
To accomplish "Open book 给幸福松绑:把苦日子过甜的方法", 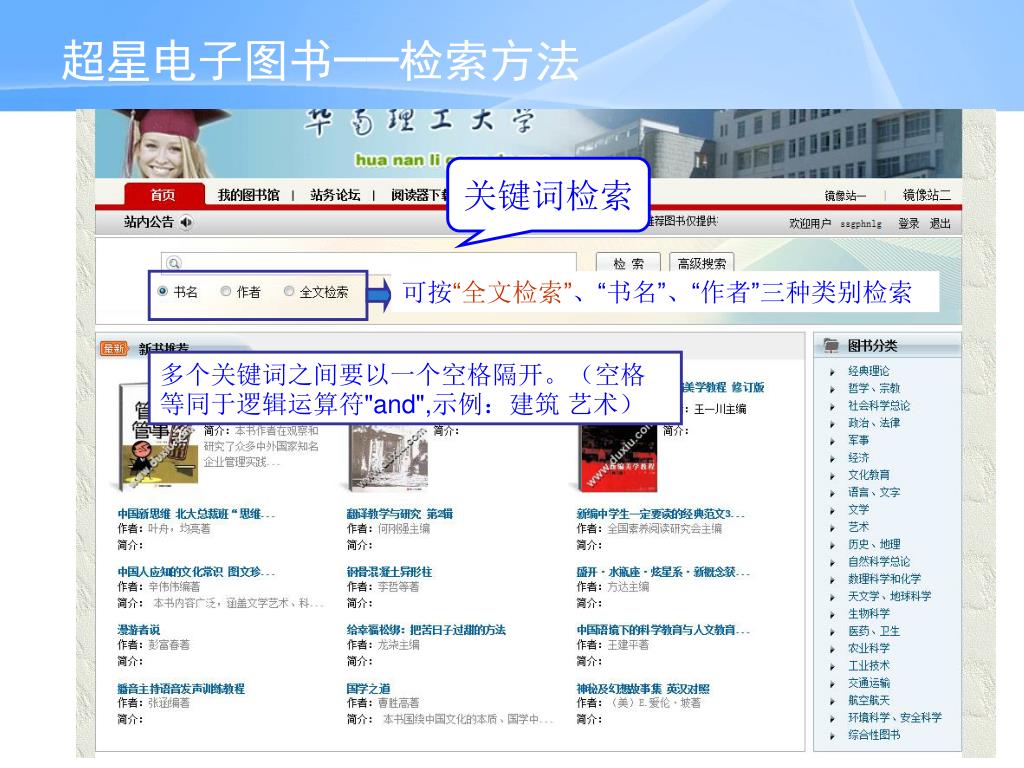I will click(x=426, y=630).
